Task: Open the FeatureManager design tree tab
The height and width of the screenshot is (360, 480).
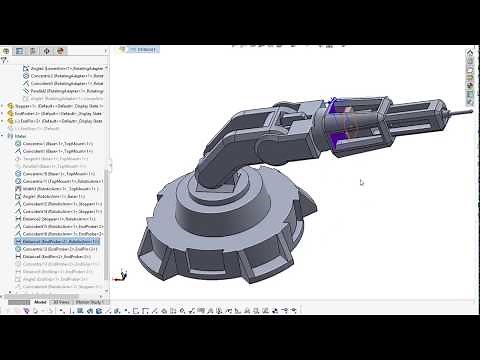Action: pos(6,51)
